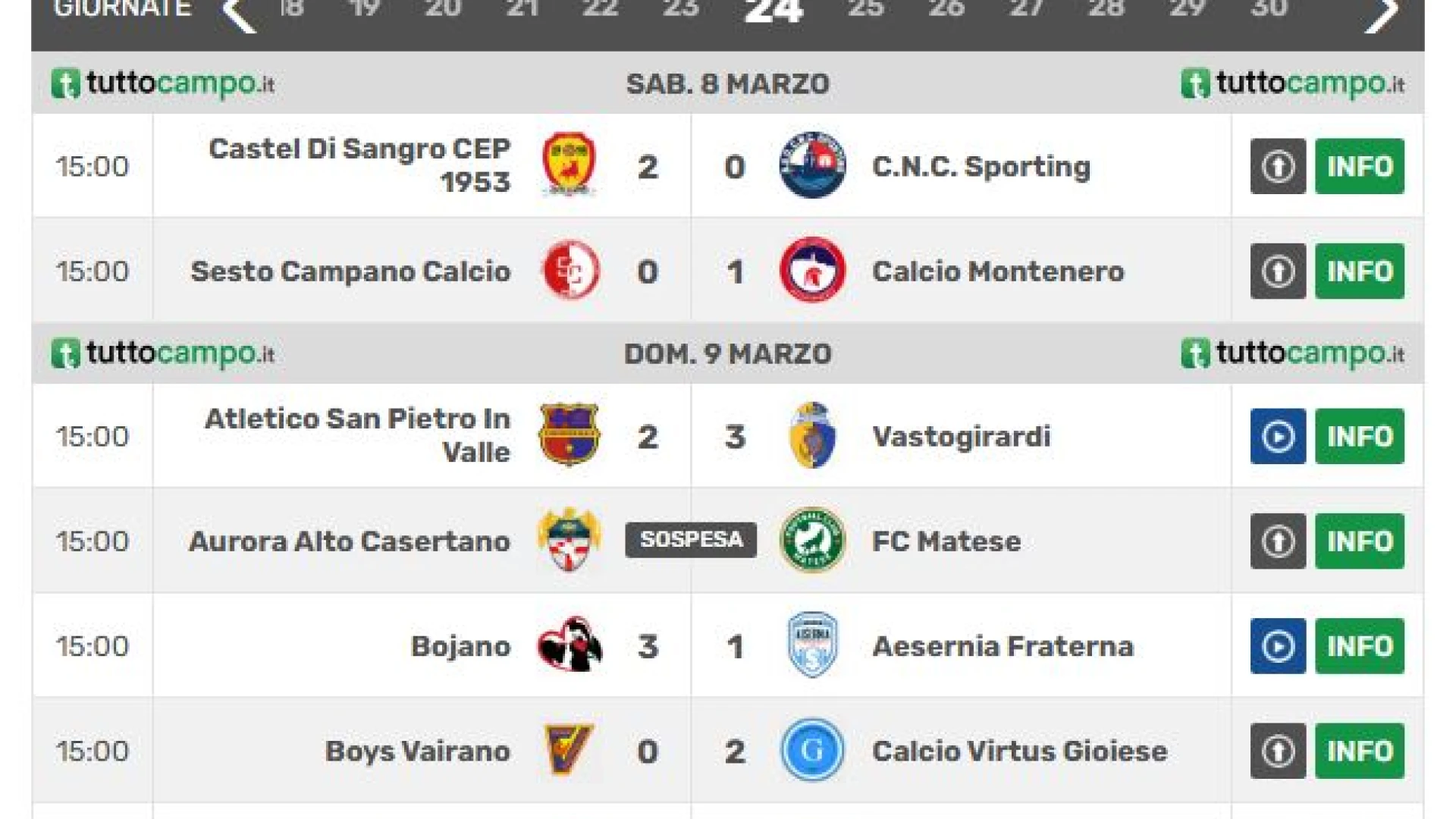Go to next matchdays with right arrow
1456x819 pixels.
coord(1381,14)
